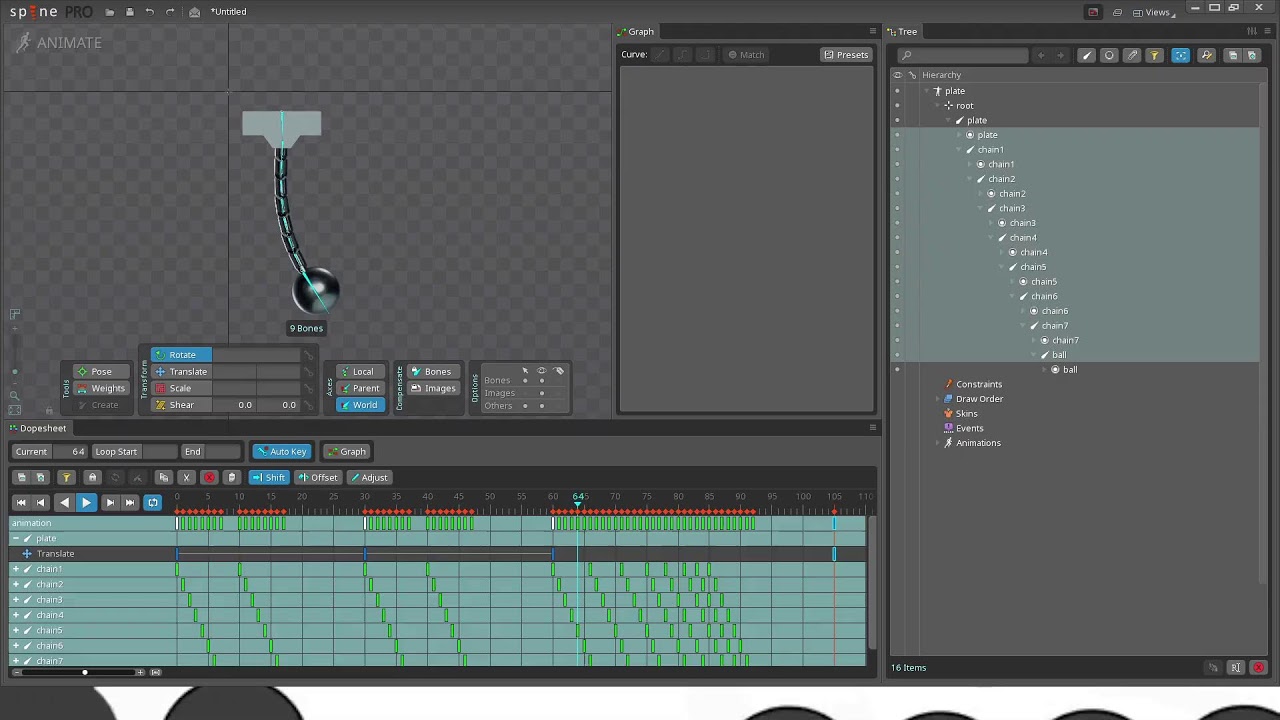
Task: Click the Presets button in Graph
Action: pyautogui.click(x=846, y=55)
